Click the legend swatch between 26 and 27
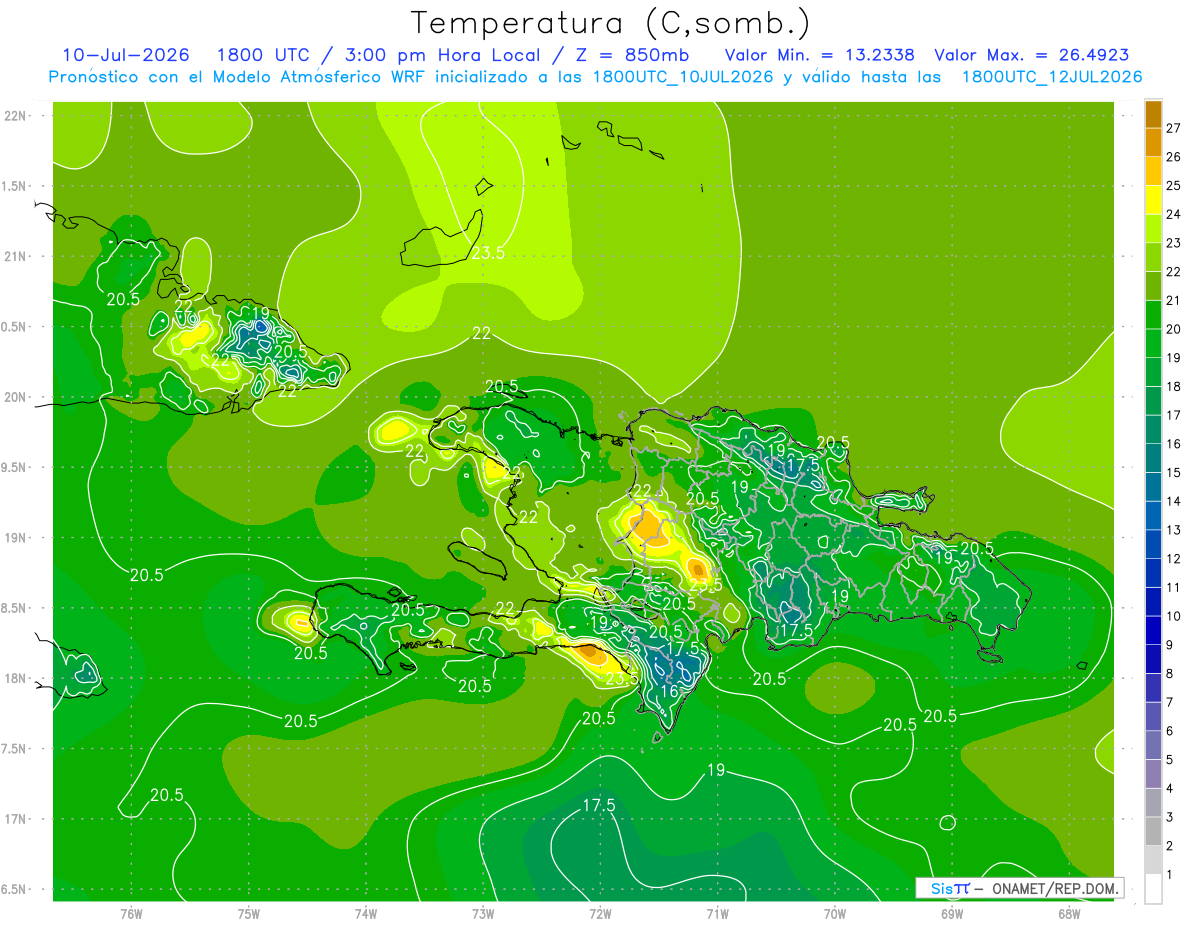This screenshot has height=927, width=1200. point(1153,142)
